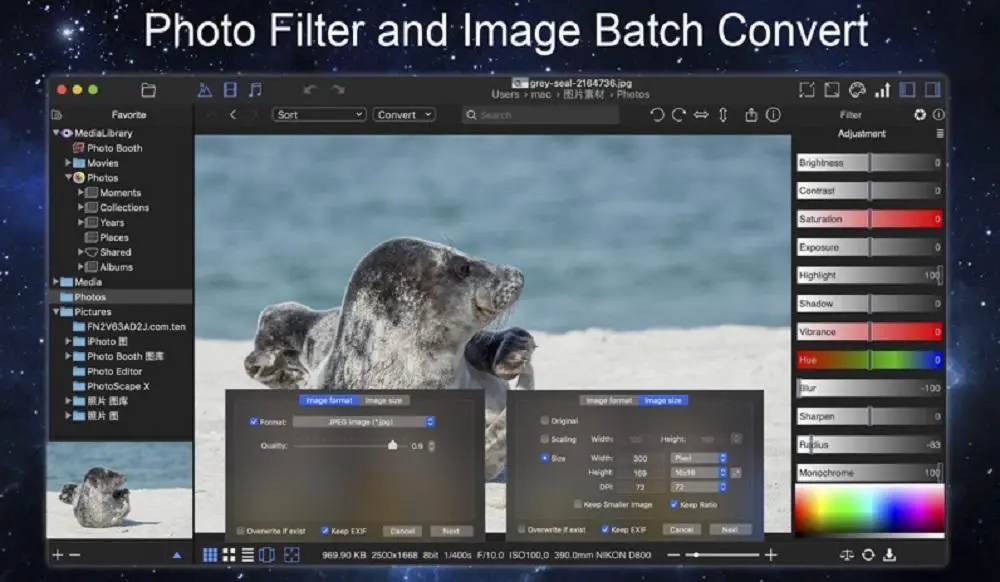Viewport: 1000px width, 582px height.
Task: Select the Original radio option
Action: (x=545, y=421)
